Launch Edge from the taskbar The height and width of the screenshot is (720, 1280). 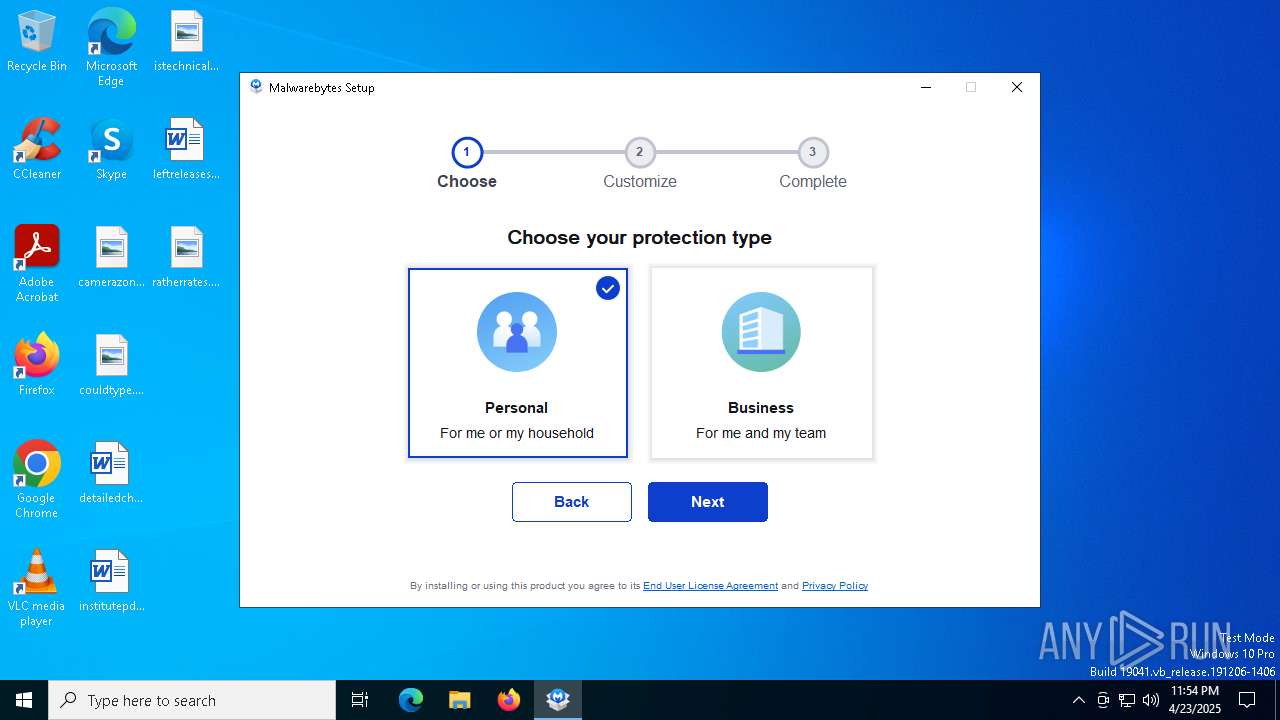click(411, 700)
